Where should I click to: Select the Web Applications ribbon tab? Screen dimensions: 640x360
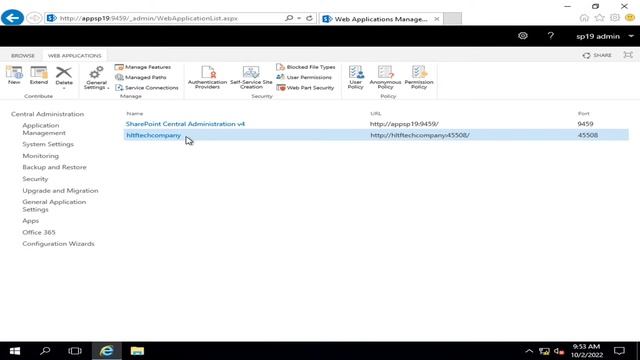pos(75,56)
